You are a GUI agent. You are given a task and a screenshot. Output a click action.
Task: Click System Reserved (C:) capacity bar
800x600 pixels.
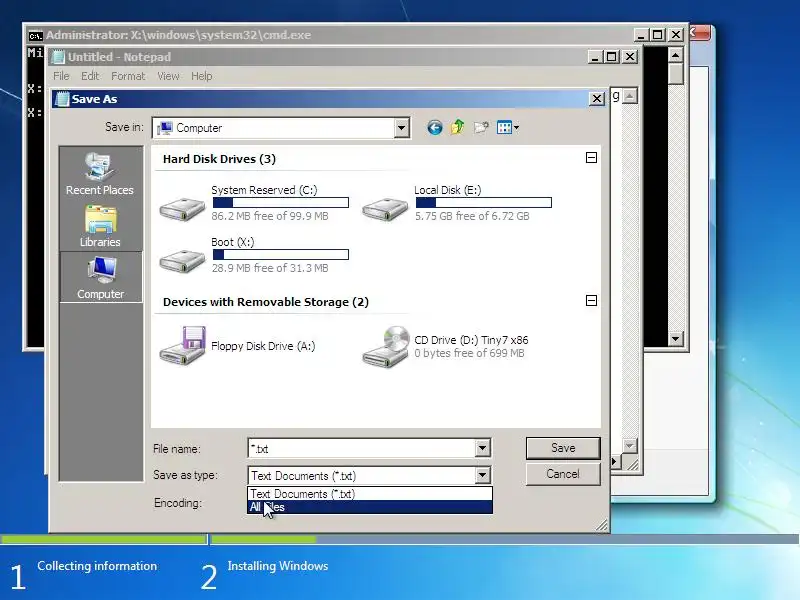tap(281, 203)
